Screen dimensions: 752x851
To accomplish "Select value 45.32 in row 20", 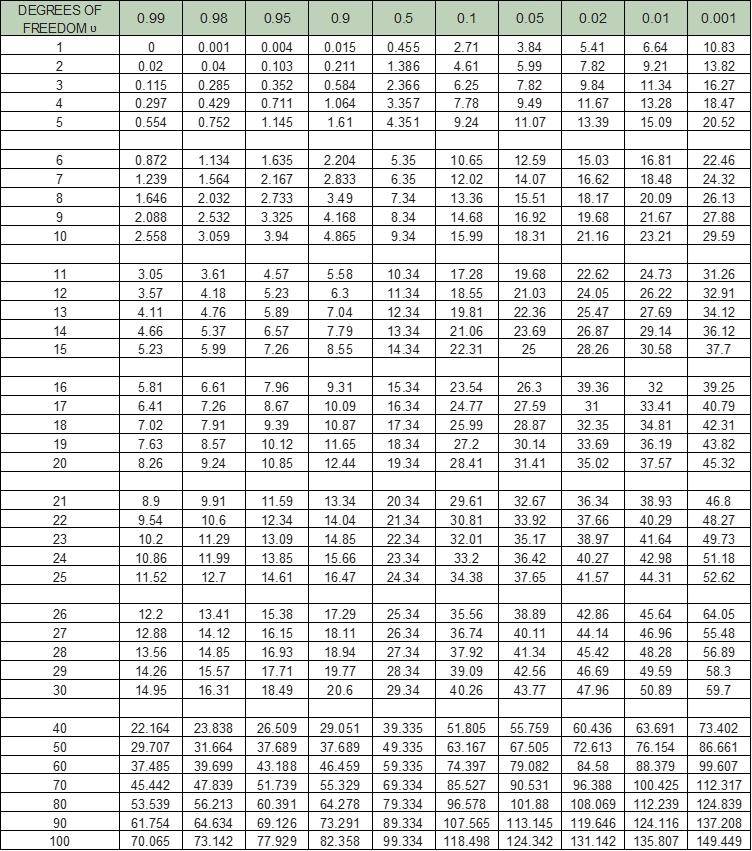I will tap(719, 463).
